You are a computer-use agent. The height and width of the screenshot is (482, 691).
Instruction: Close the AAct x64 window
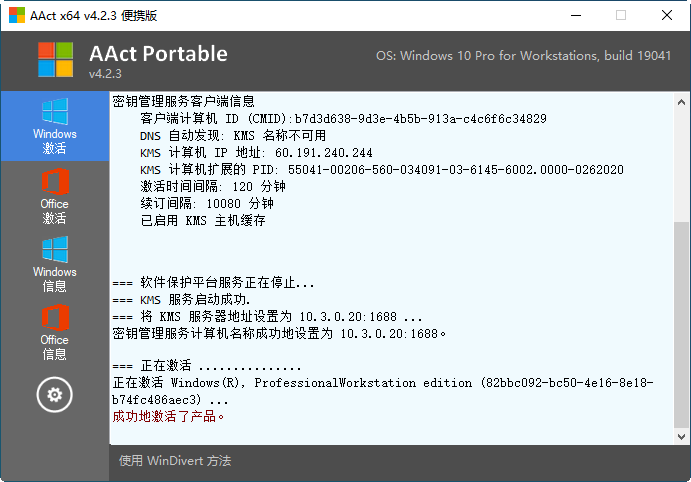pyautogui.click(x=667, y=15)
